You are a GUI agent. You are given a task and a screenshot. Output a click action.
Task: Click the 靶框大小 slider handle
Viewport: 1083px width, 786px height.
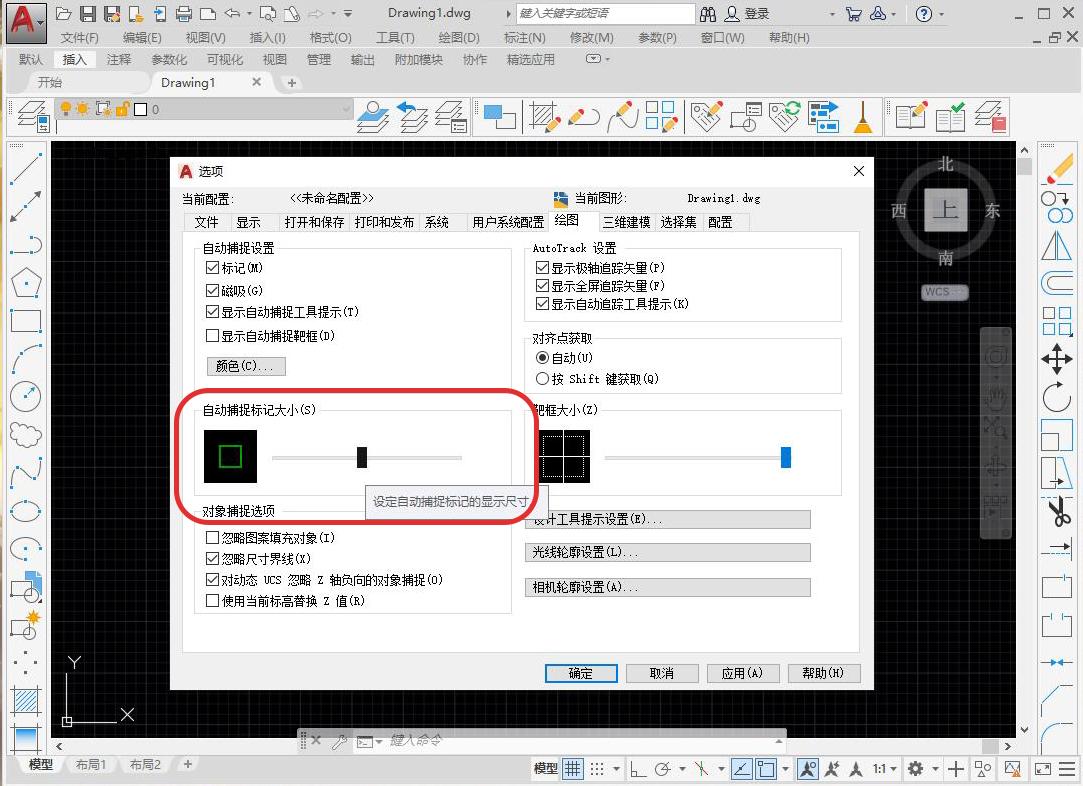click(x=784, y=457)
